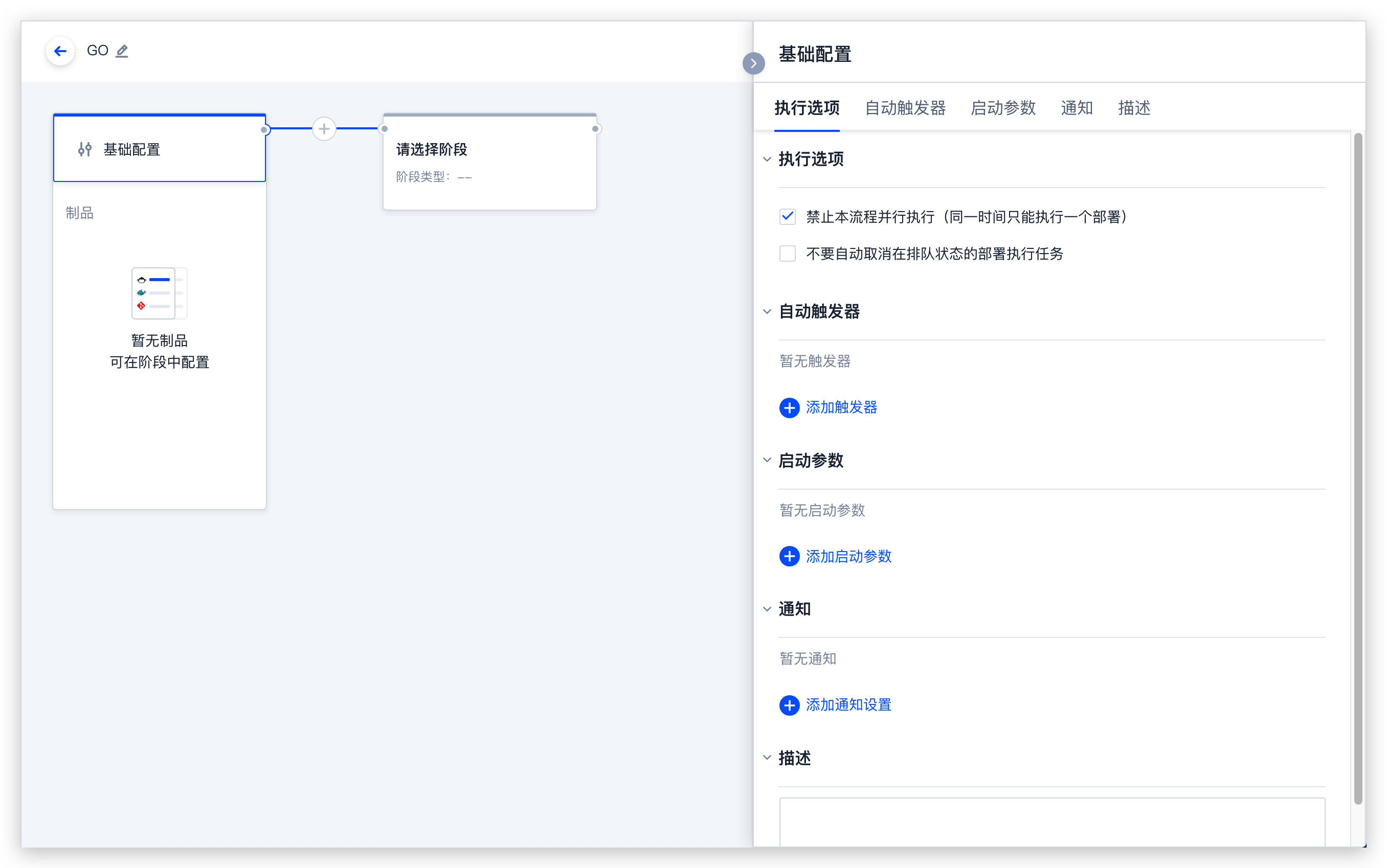Collapse the 自动触发器 section
The width and height of the screenshot is (1387, 868).
pos(767,312)
